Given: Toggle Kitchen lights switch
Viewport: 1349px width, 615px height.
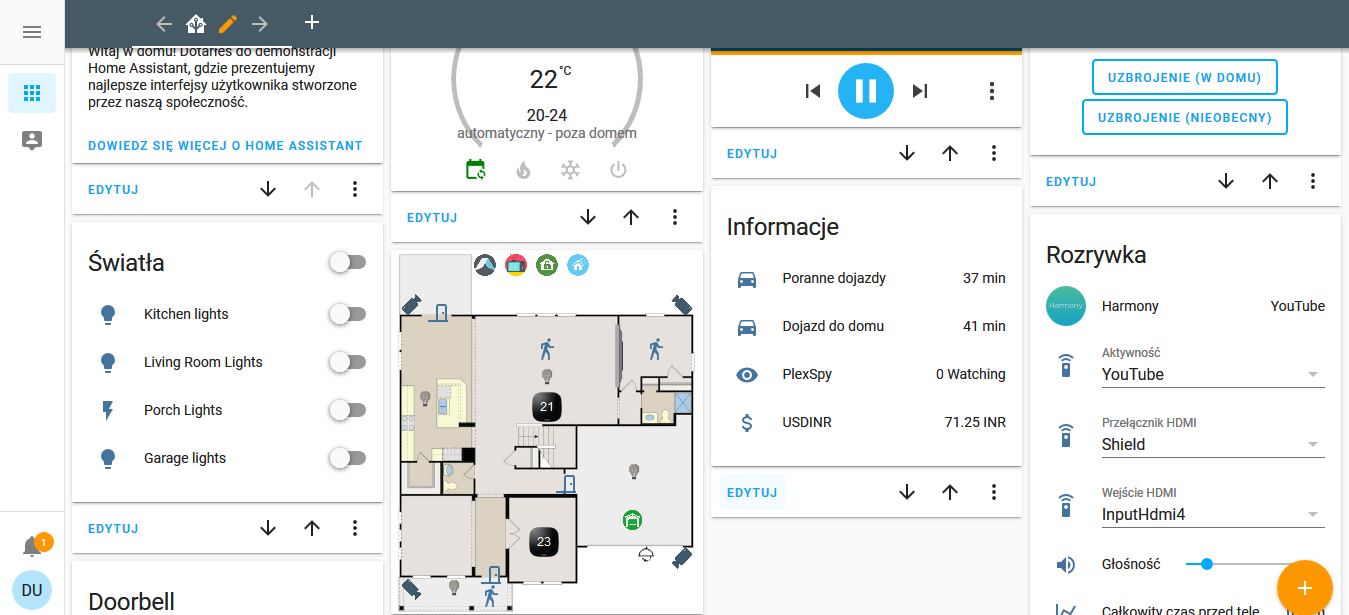Looking at the screenshot, I should click(x=347, y=314).
